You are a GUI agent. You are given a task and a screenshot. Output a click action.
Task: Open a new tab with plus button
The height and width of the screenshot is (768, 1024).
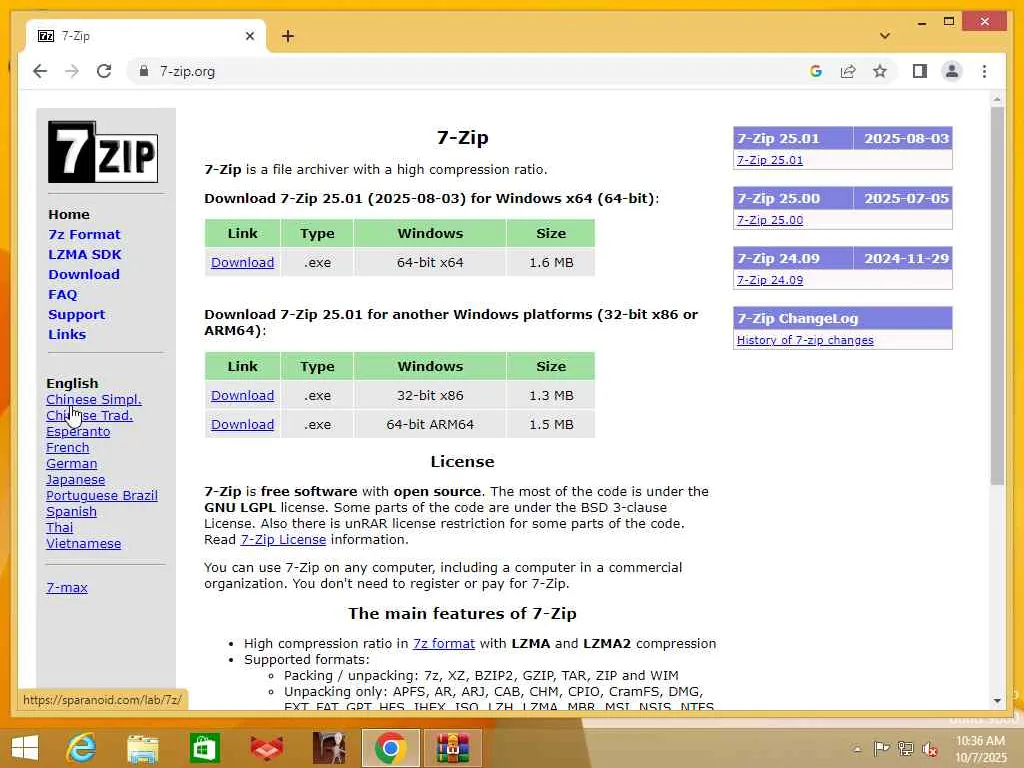click(287, 36)
